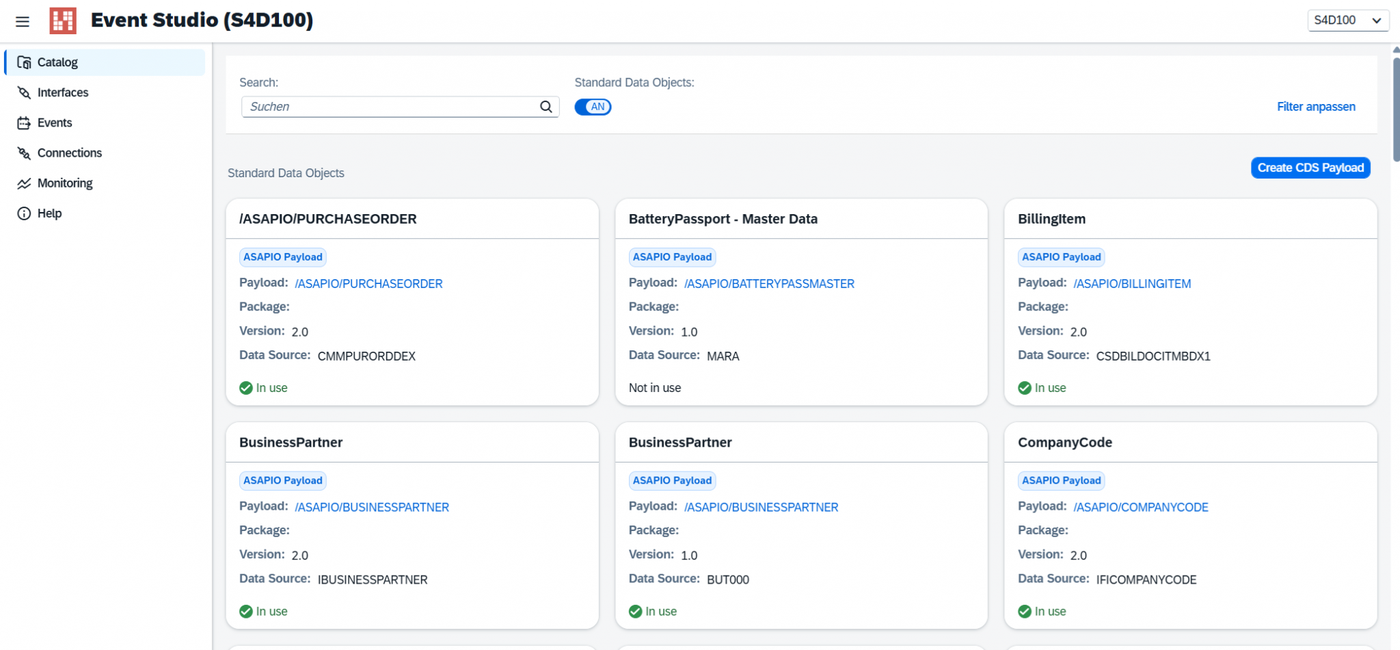Viewport: 1400px width, 650px height.
Task: Click Filter anpassen link
Action: (x=1316, y=107)
